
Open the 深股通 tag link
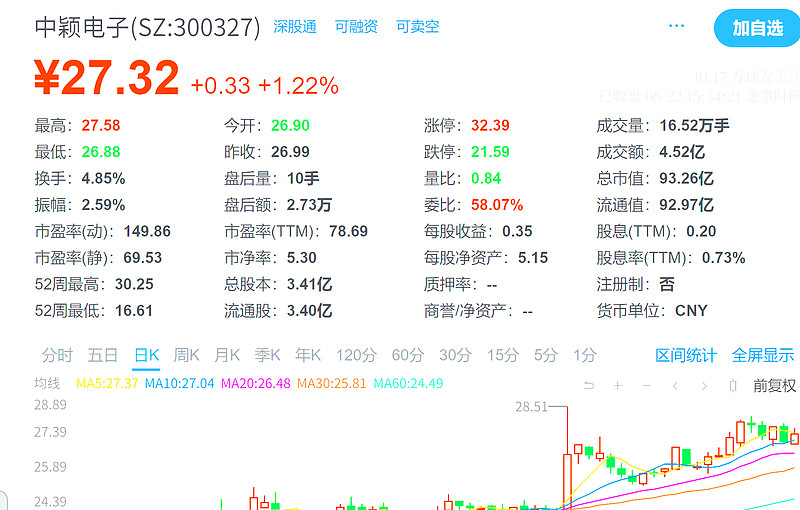(295, 27)
